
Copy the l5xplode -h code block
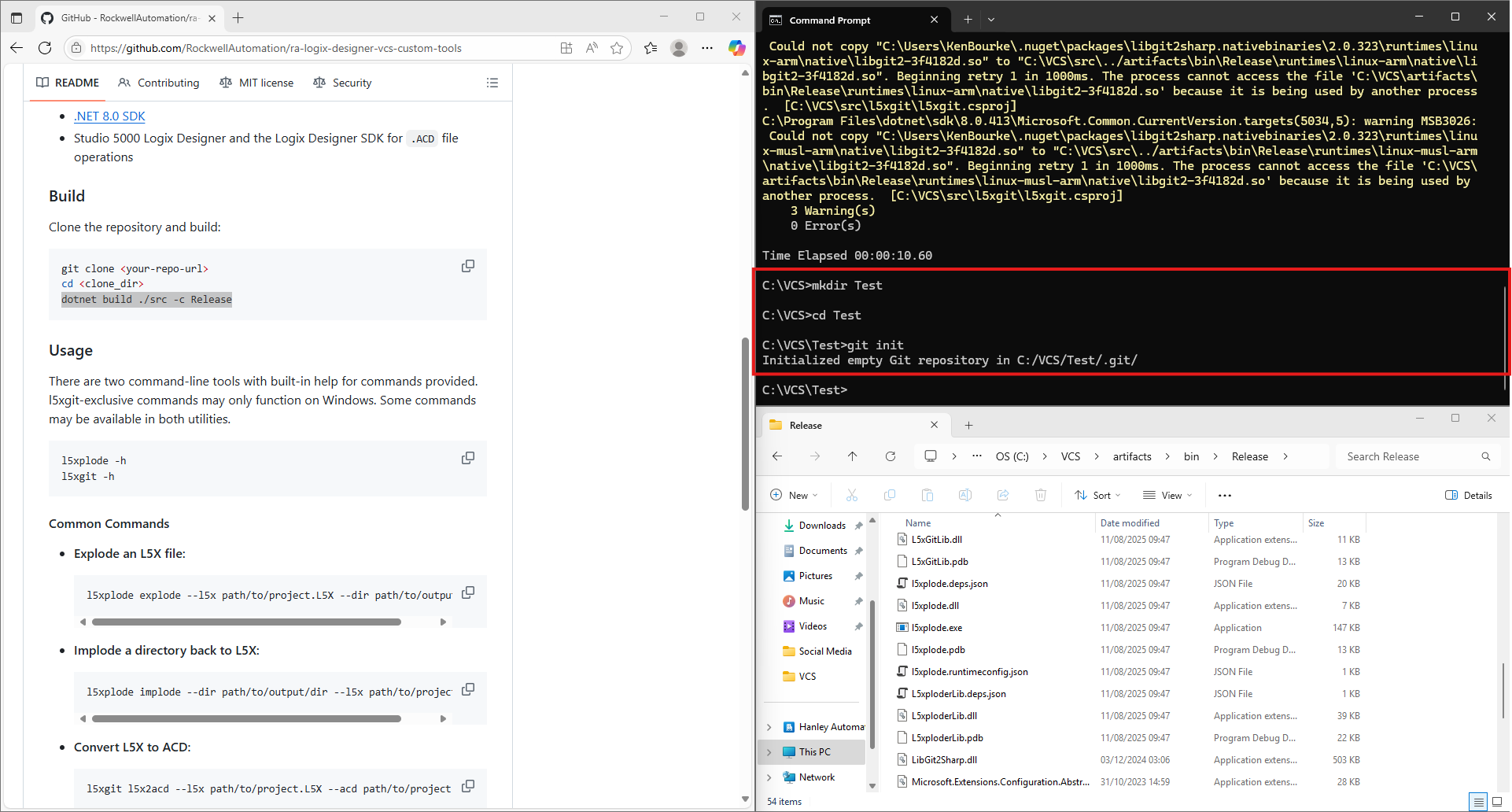(468, 458)
